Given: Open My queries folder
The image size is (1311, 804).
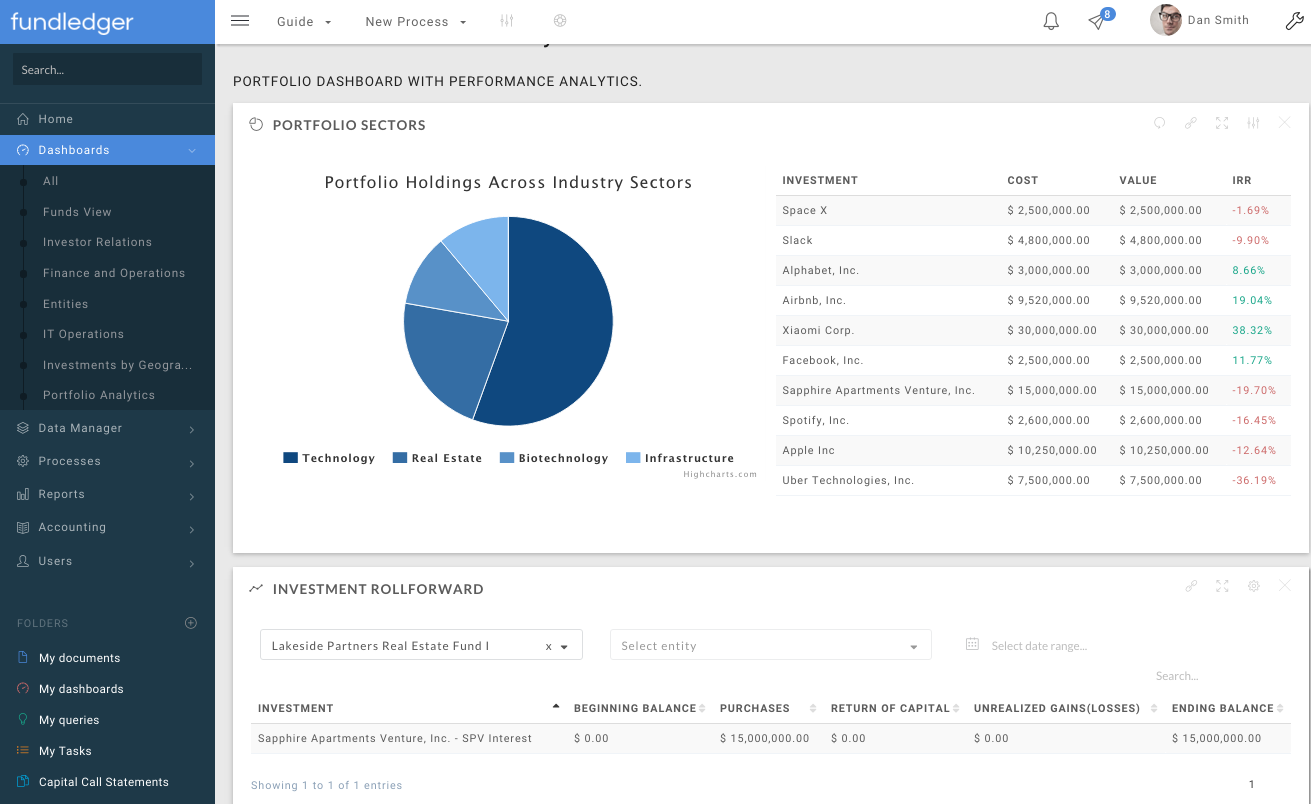Looking at the screenshot, I should point(69,720).
